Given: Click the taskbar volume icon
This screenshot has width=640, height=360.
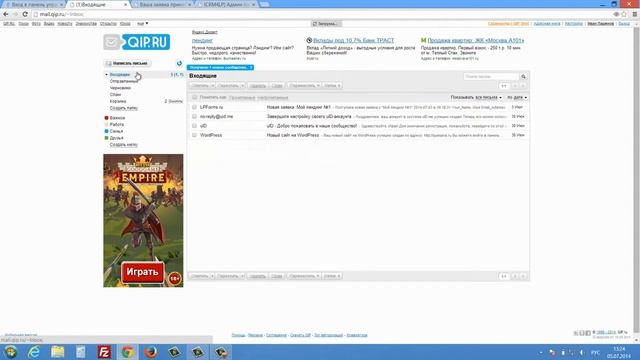Looking at the screenshot, I should coord(581,352).
